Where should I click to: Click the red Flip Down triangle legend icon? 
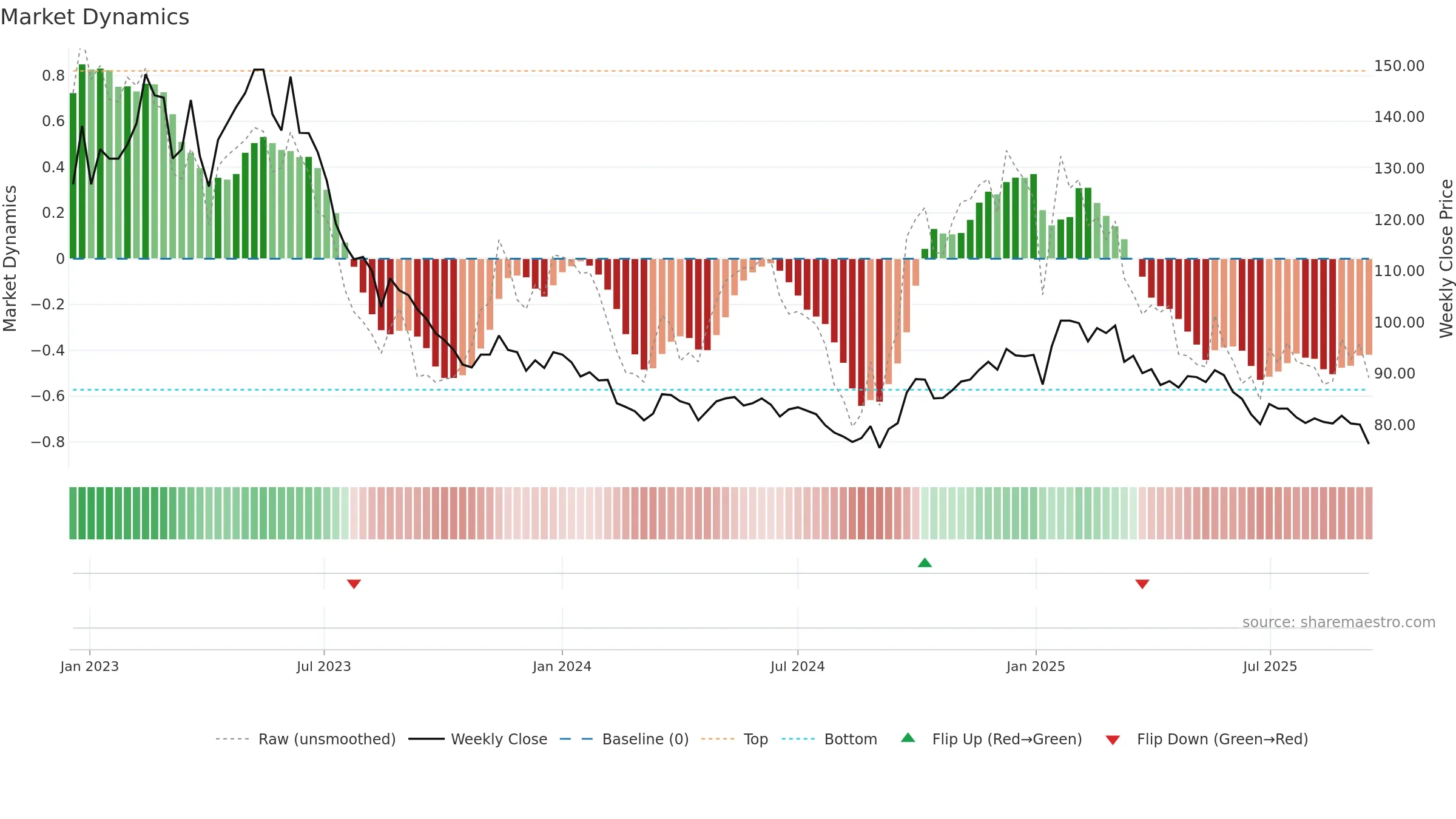[x=1113, y=740]
